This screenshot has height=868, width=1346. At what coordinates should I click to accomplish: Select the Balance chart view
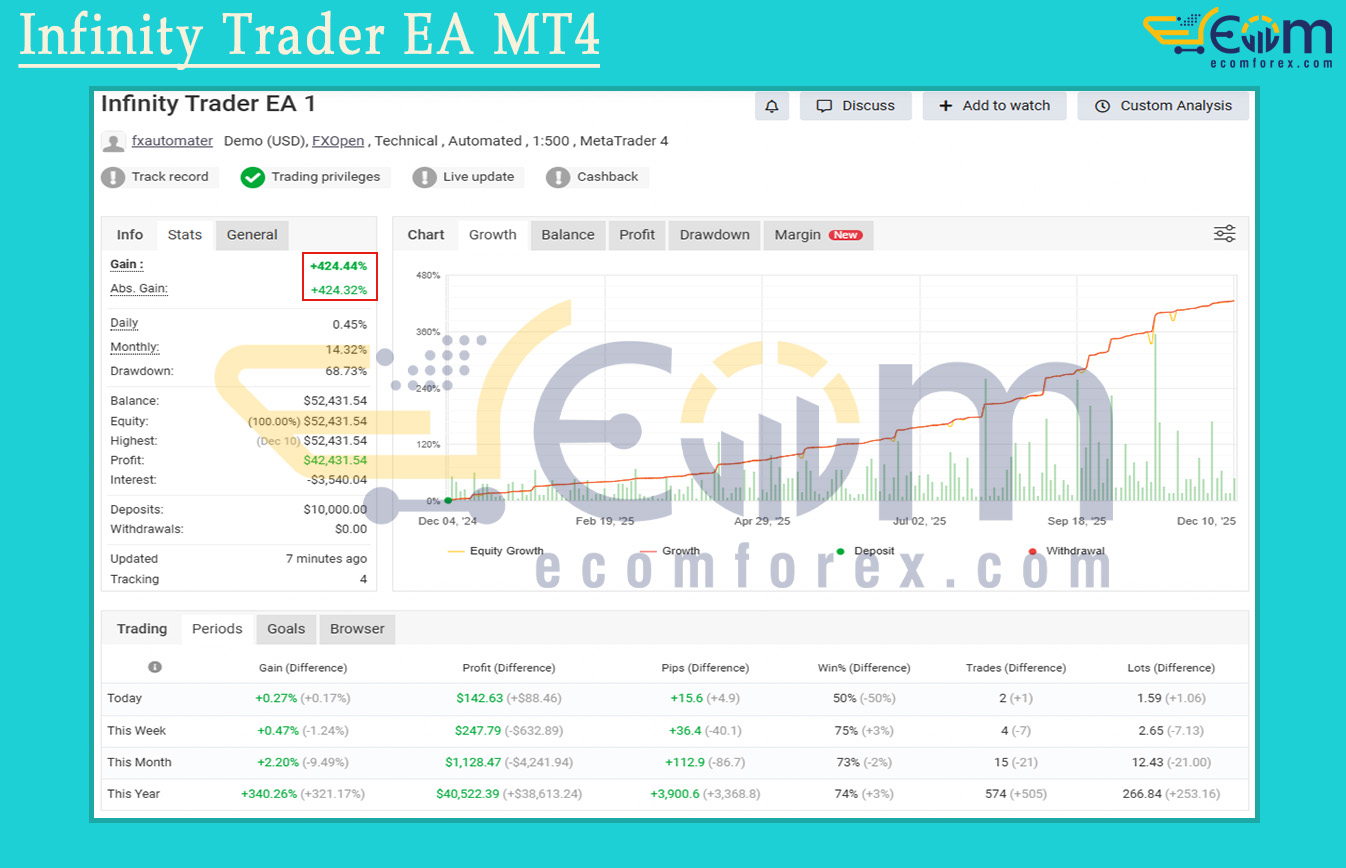coord(568,234)
